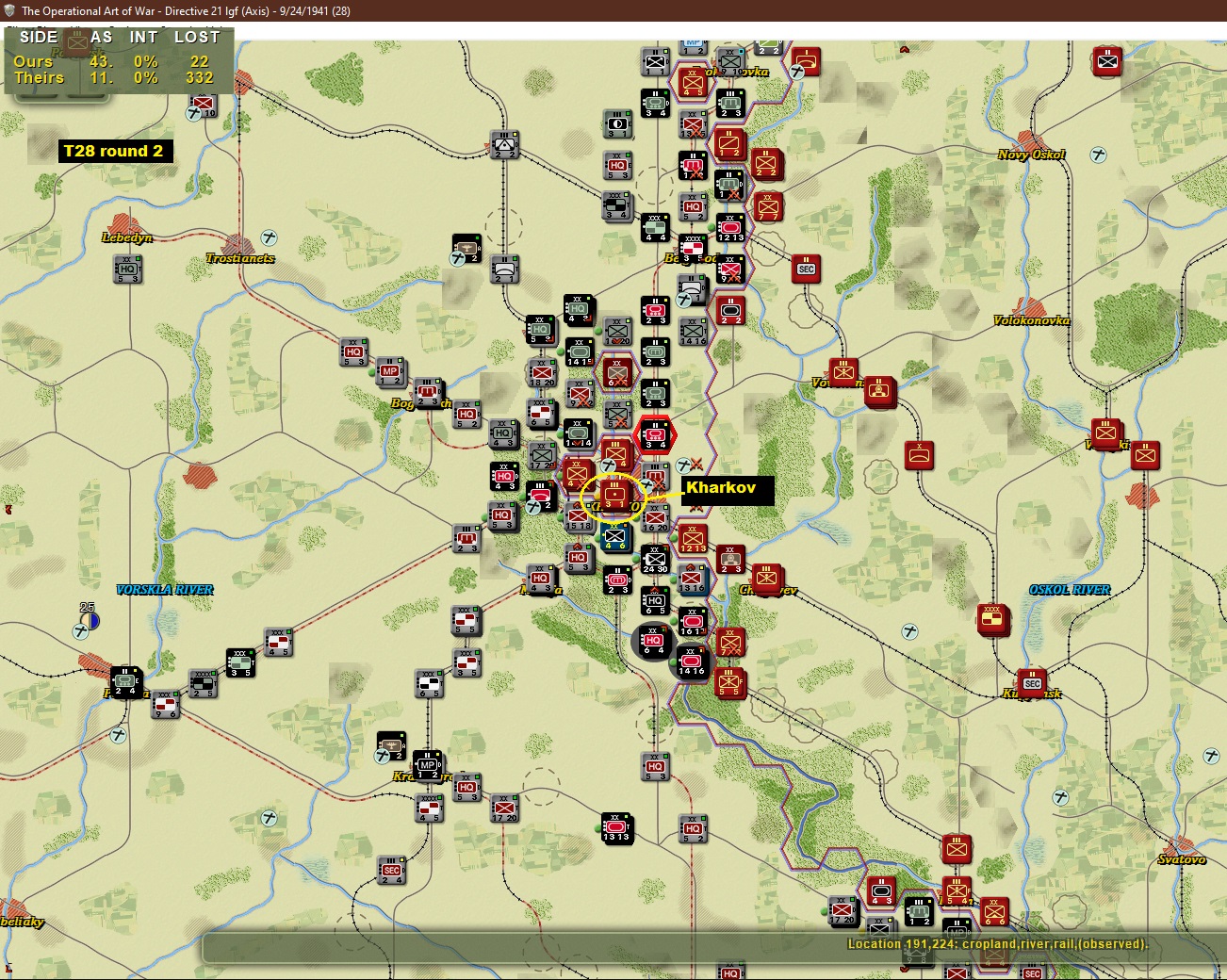Click the air unit above the black MP counter
Image resolution: width=1227 pixels, height=980 pixels.
coord(391,745)
